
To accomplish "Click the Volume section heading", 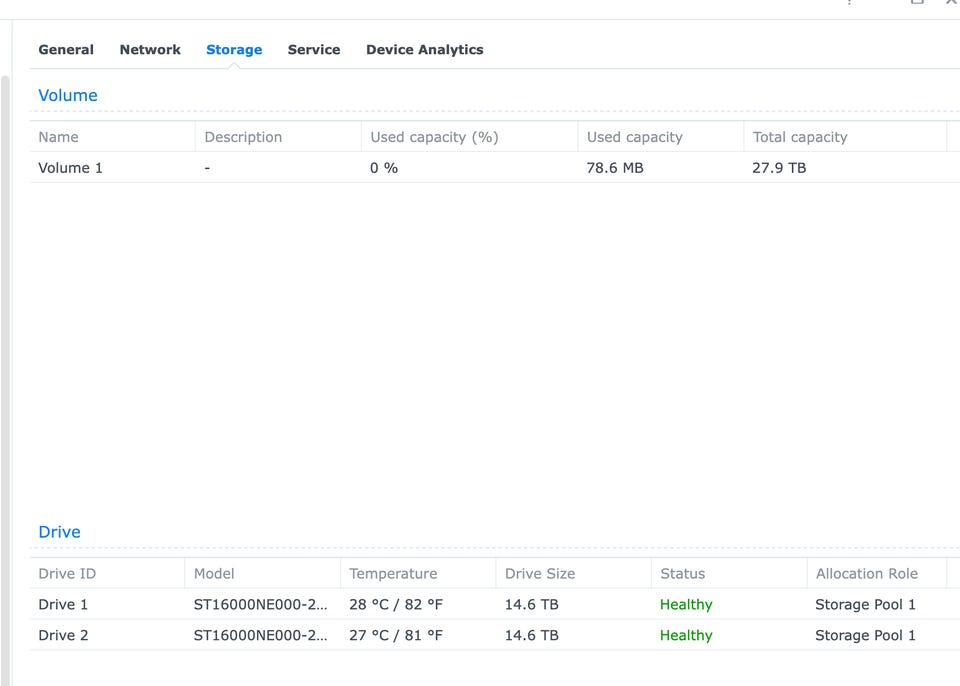I will coord(68,96).
